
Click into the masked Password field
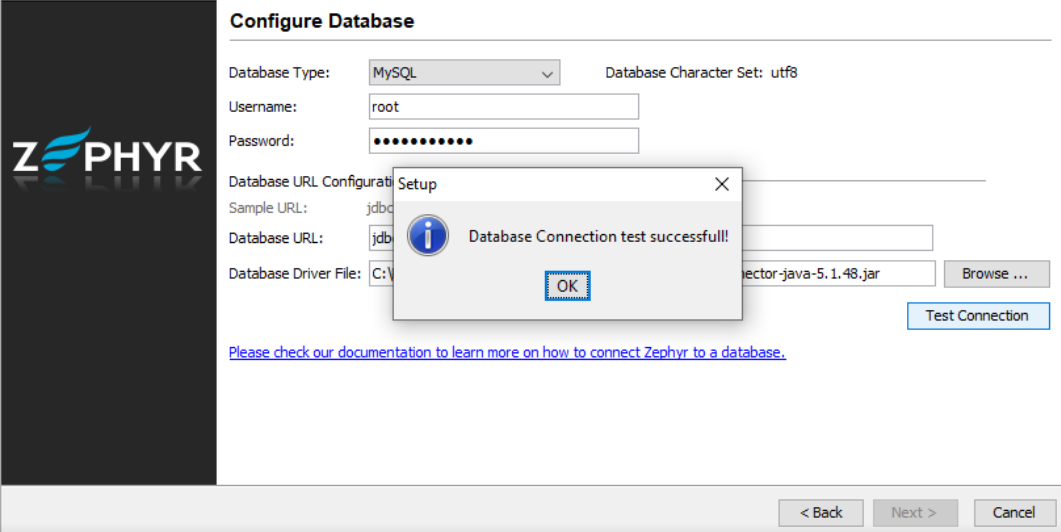[503, 141]
